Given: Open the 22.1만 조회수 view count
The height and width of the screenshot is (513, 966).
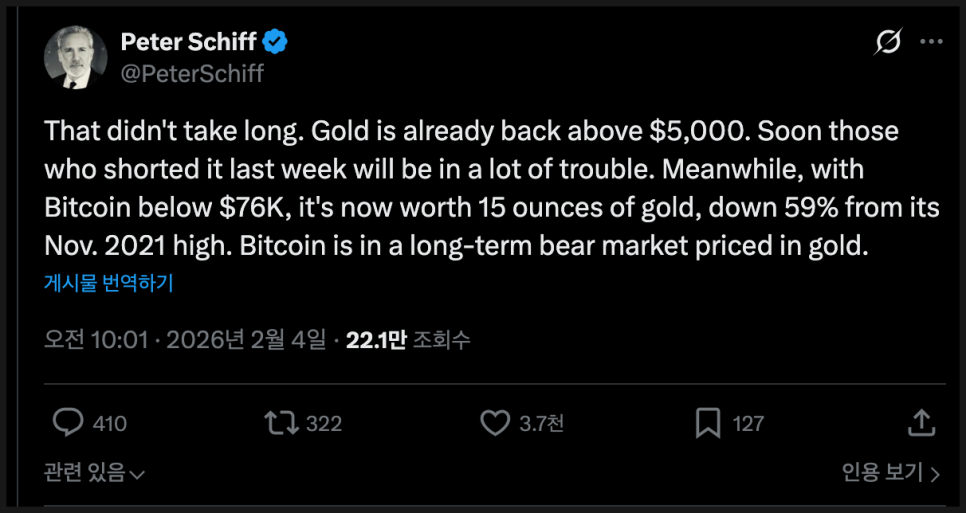Looking at the screenshot, I should point(408,340).
